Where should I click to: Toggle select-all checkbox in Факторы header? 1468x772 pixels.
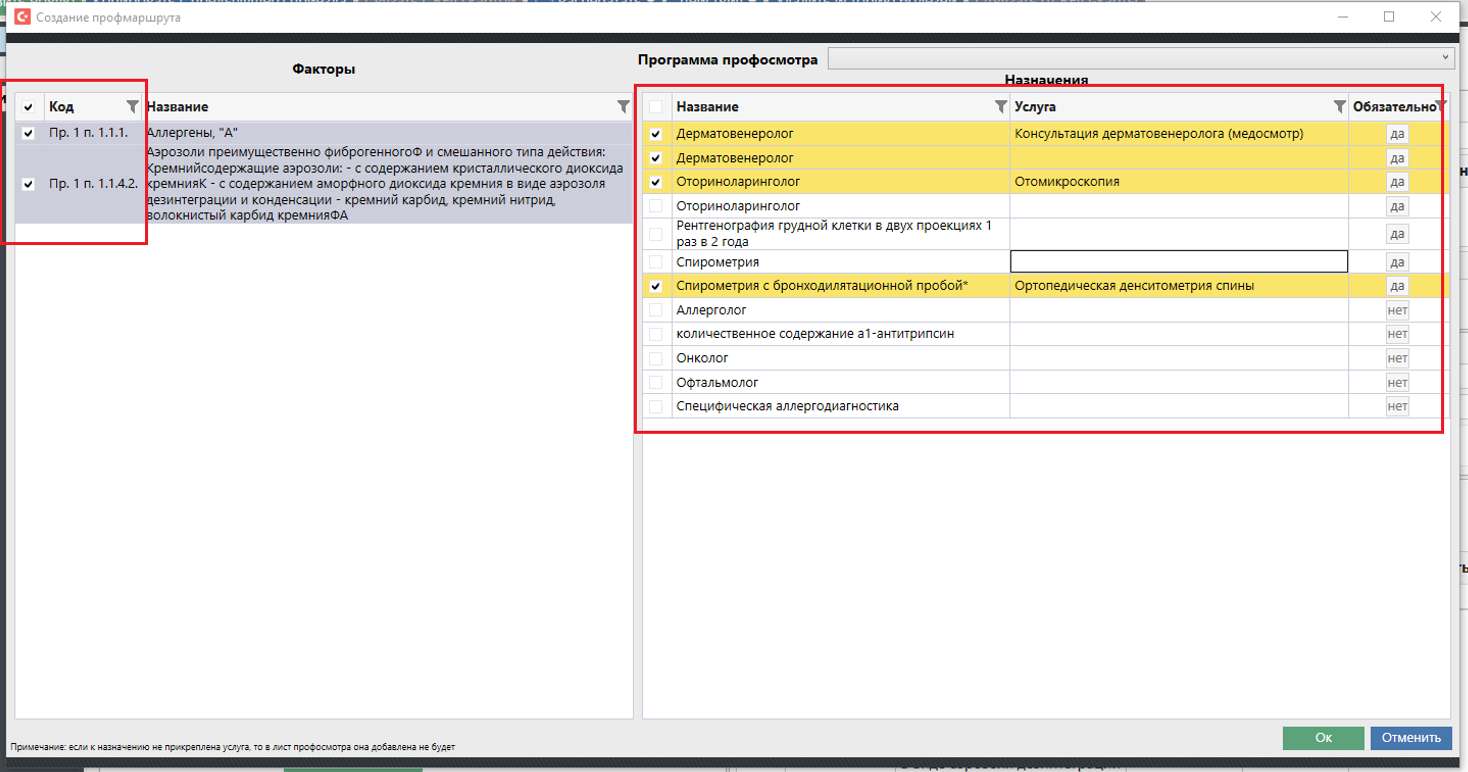[28, 107]
